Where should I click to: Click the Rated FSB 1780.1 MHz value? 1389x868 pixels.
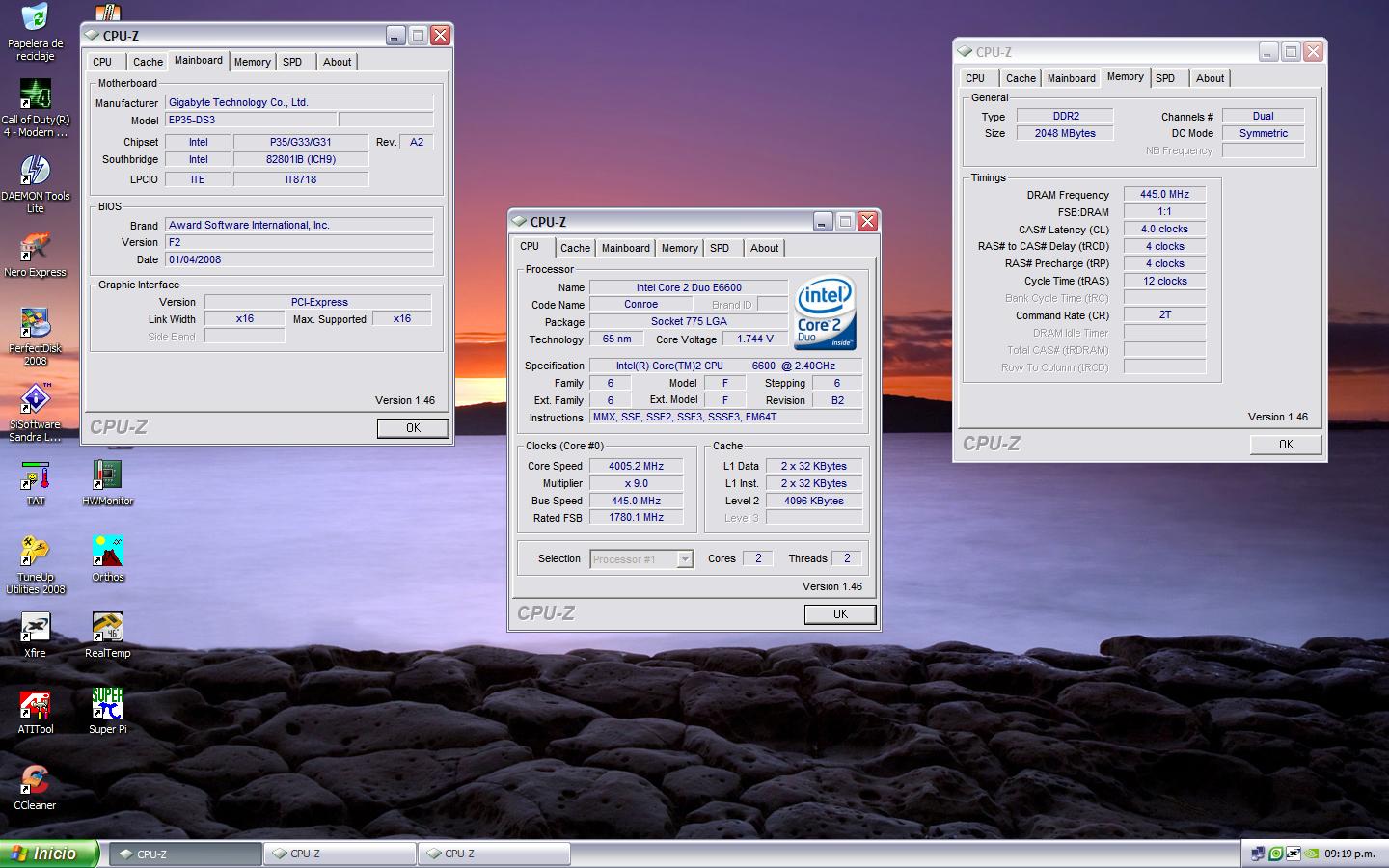click(636, 517)
